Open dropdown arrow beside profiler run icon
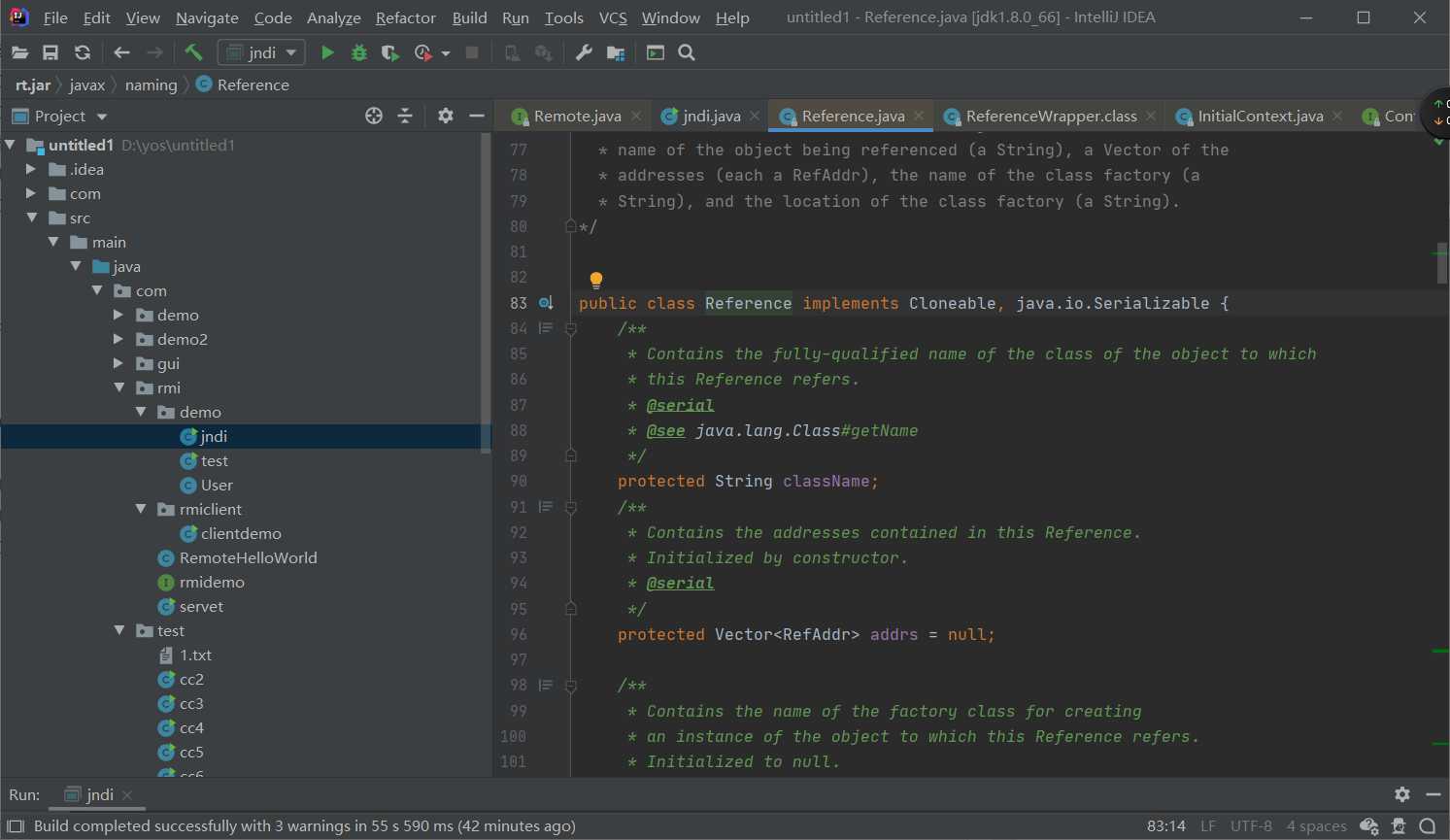Viewport: 1450px width, 840px height. pos(446,53)
